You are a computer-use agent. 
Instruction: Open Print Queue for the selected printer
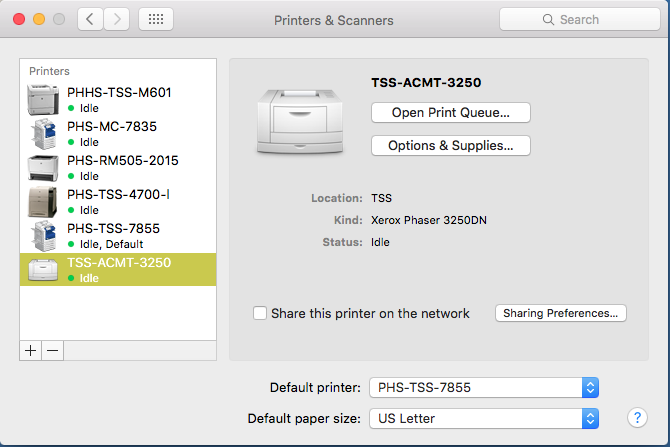click(450, 112)
